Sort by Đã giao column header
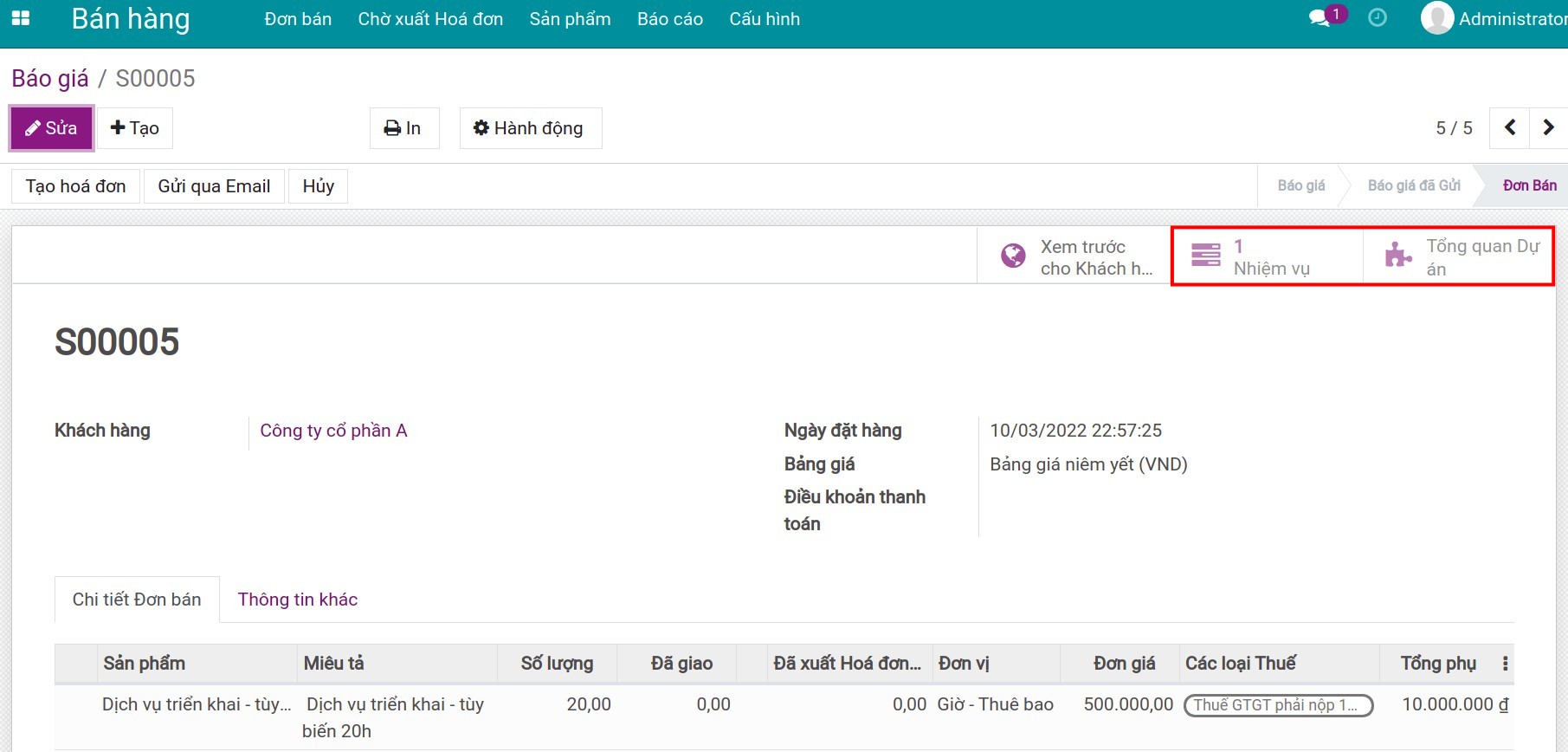Screen dimensions: 1568x752 click(677, 664)
